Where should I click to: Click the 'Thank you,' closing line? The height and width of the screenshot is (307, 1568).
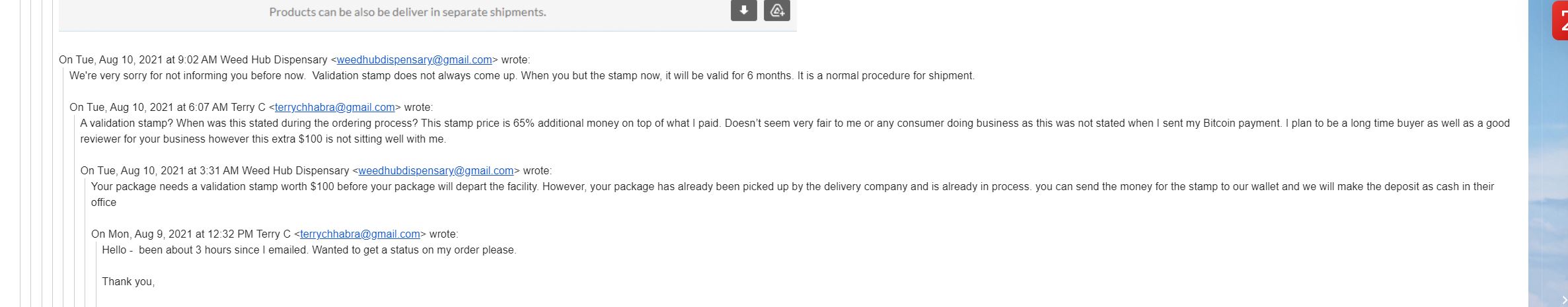point(128,282)
